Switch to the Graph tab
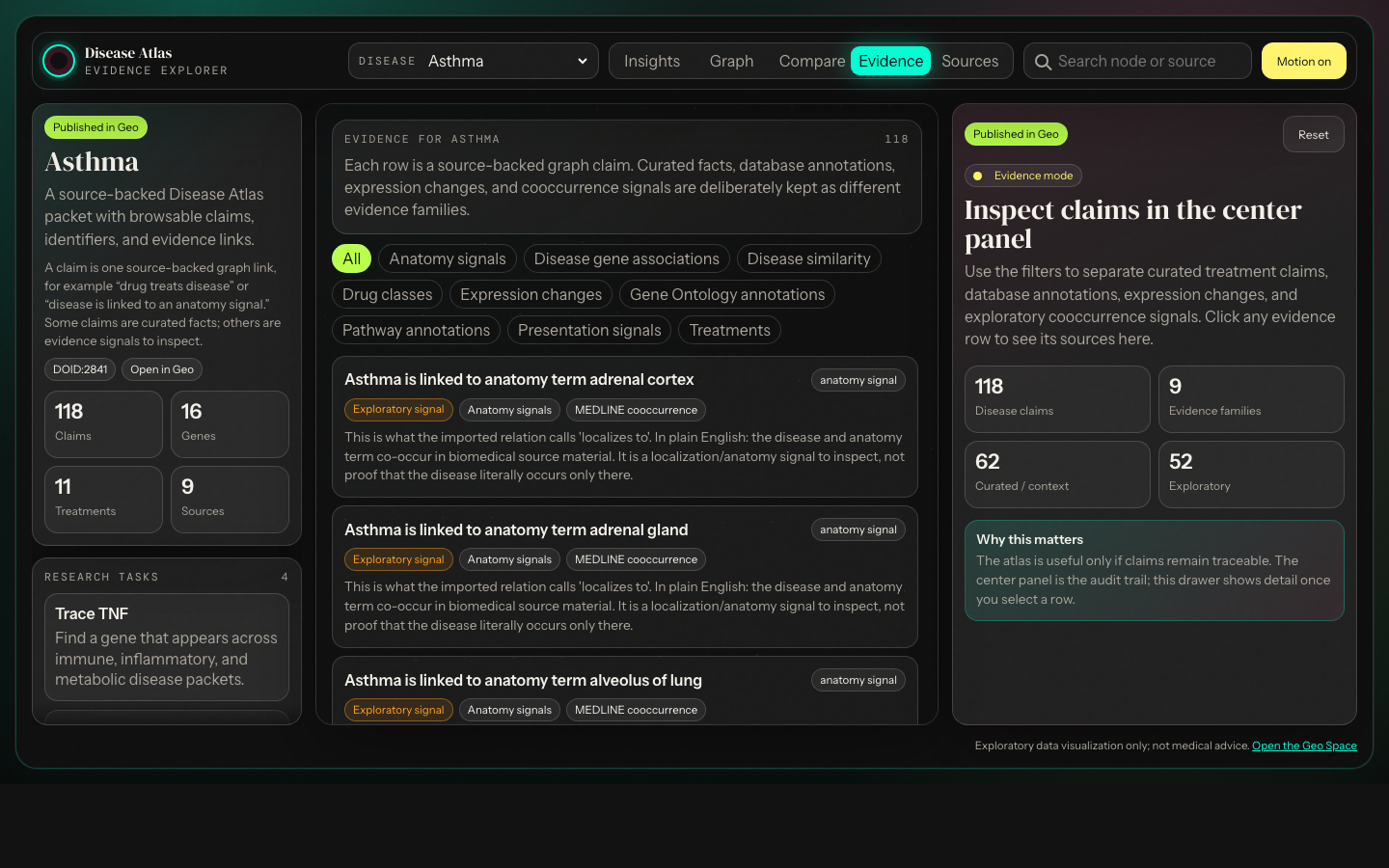Screen dimensions: 1389x868 [x=731, y=61]
